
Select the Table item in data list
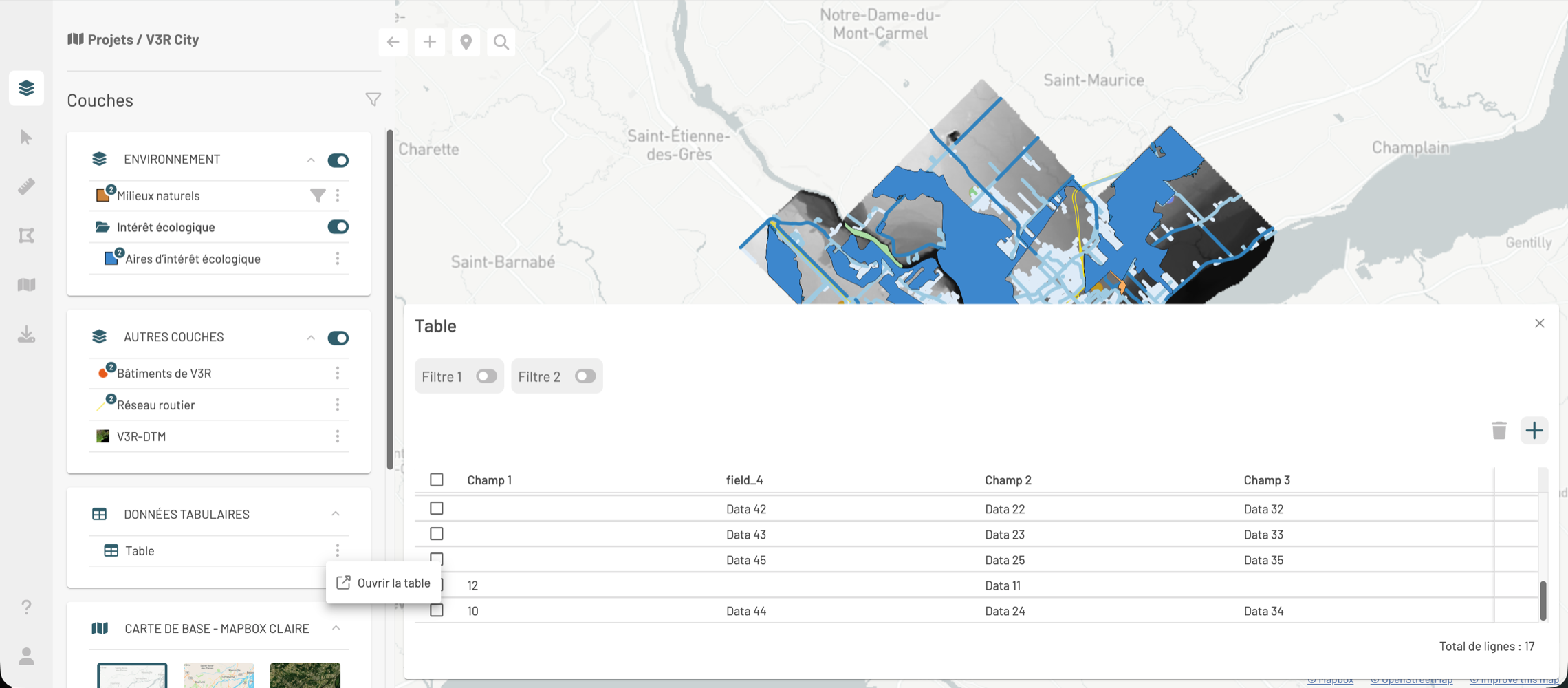pyautogui.click(x=140, y=550)
